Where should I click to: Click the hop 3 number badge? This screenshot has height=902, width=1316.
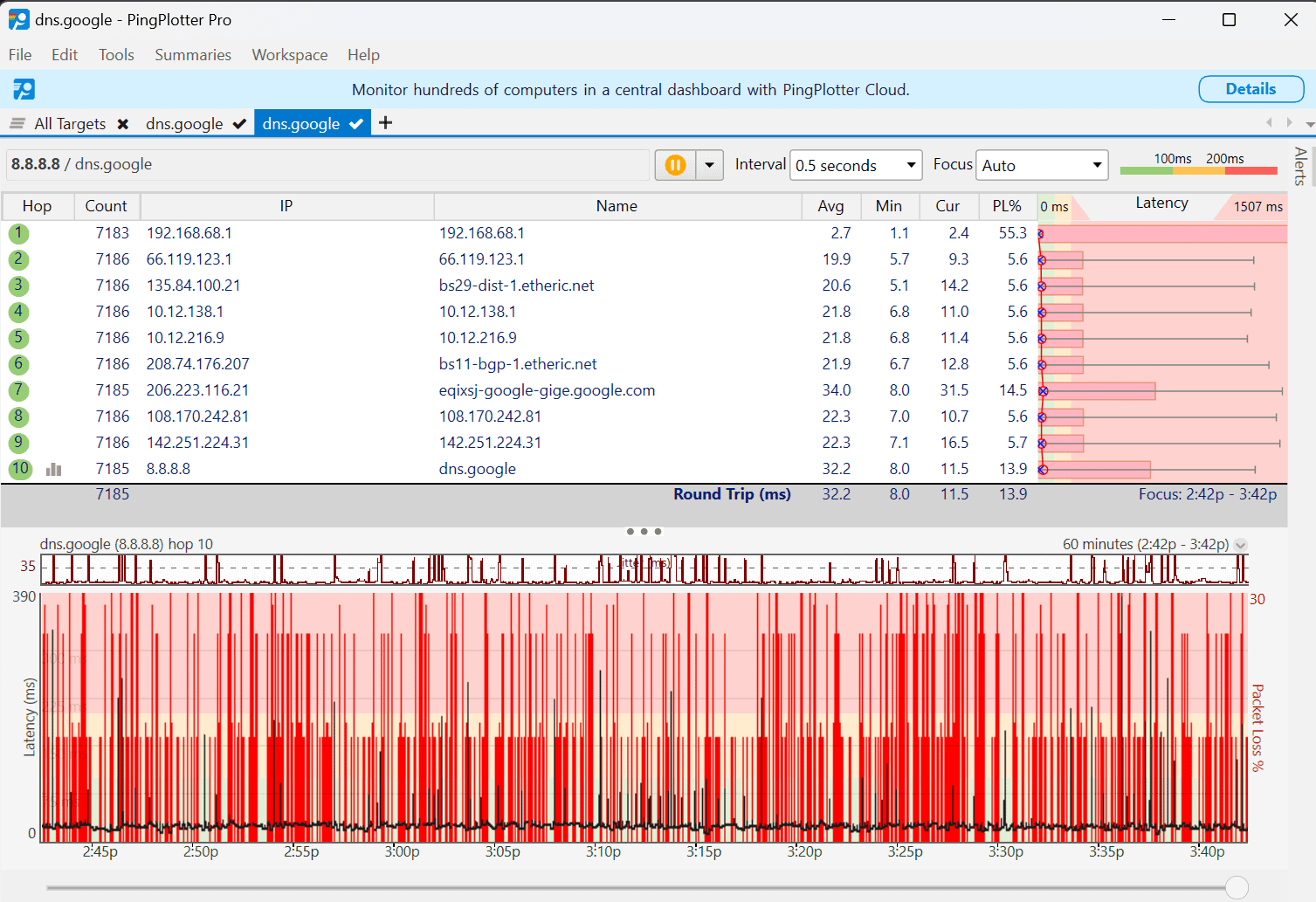[x=18, y=286]
